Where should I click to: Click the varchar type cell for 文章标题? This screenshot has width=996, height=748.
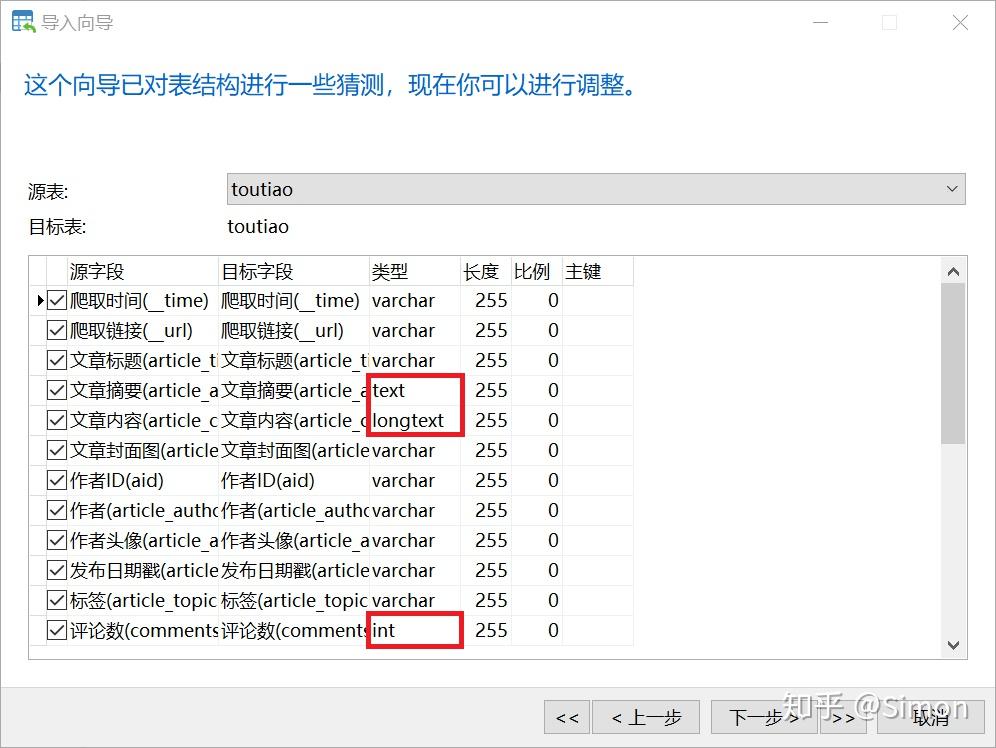point(414,360)
